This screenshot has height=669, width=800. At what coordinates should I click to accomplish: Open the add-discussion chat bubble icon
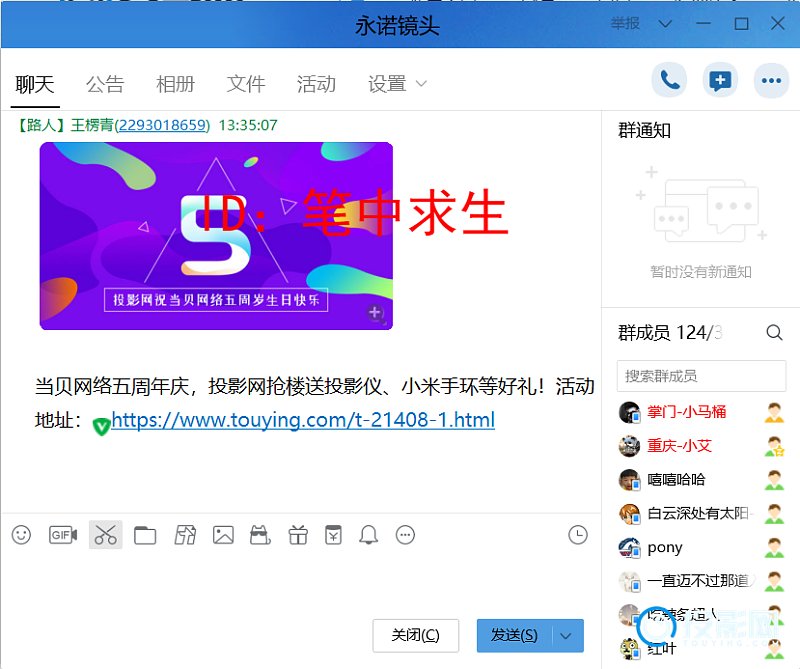(720, 81)
